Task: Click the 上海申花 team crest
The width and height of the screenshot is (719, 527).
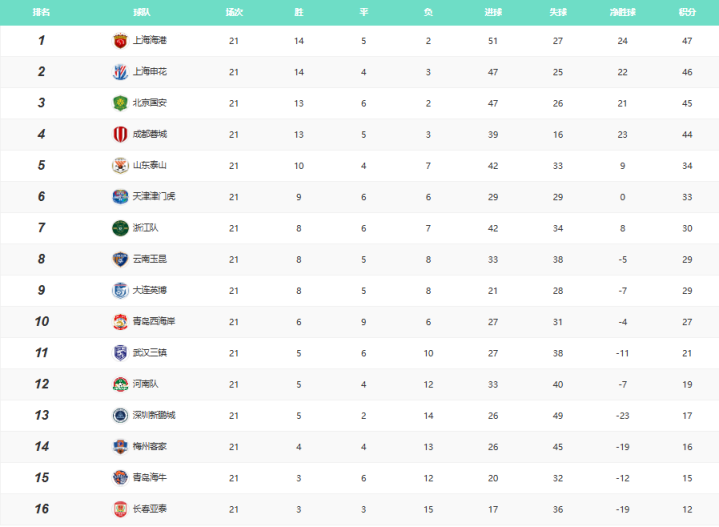Action: click(120, 72)
